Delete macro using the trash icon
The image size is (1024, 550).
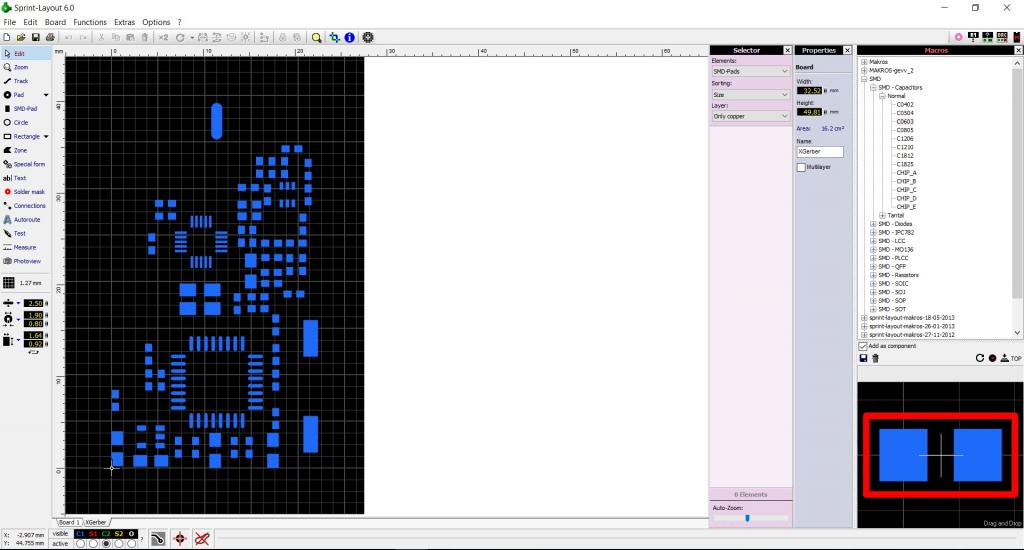[x=875, y=358]
